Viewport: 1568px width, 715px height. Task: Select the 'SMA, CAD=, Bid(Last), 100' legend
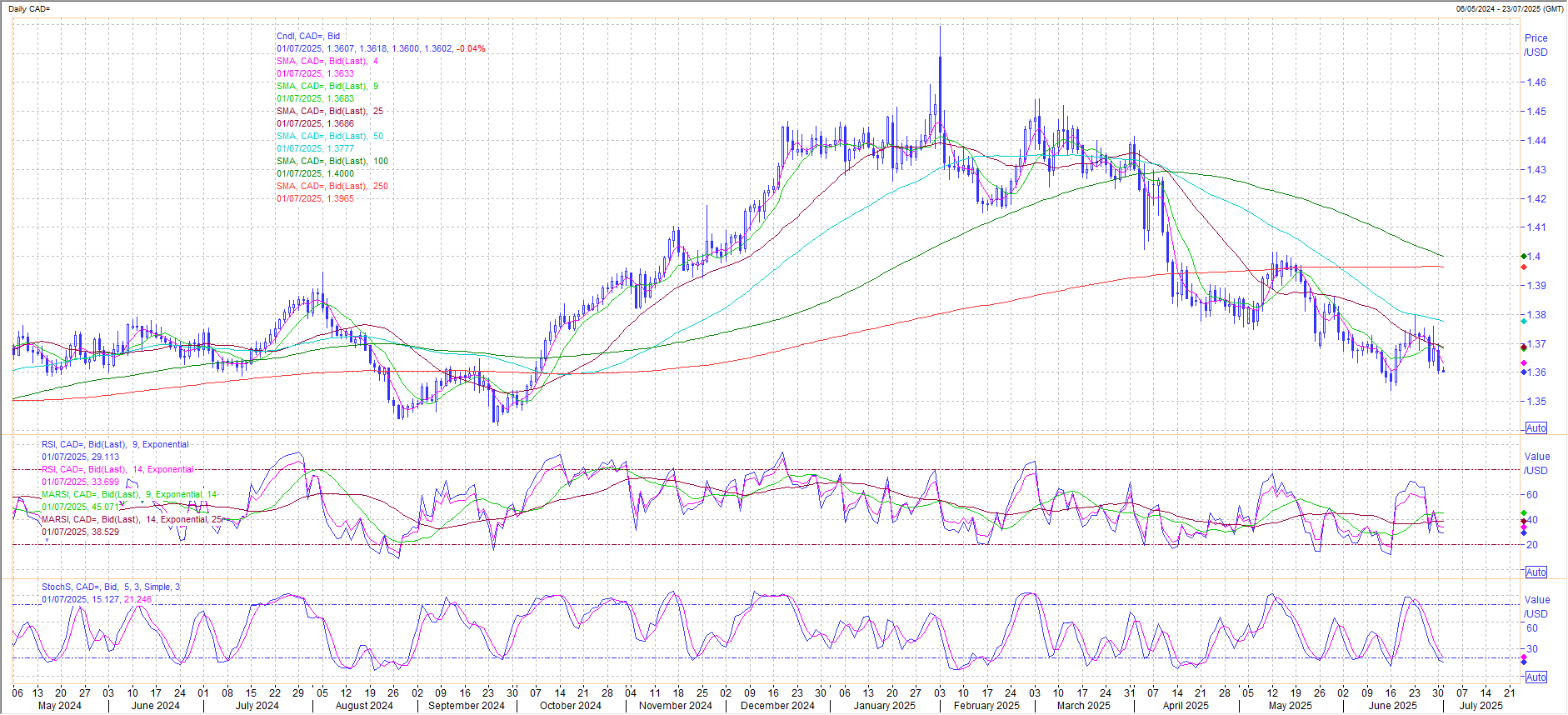[x=332, y=161]
